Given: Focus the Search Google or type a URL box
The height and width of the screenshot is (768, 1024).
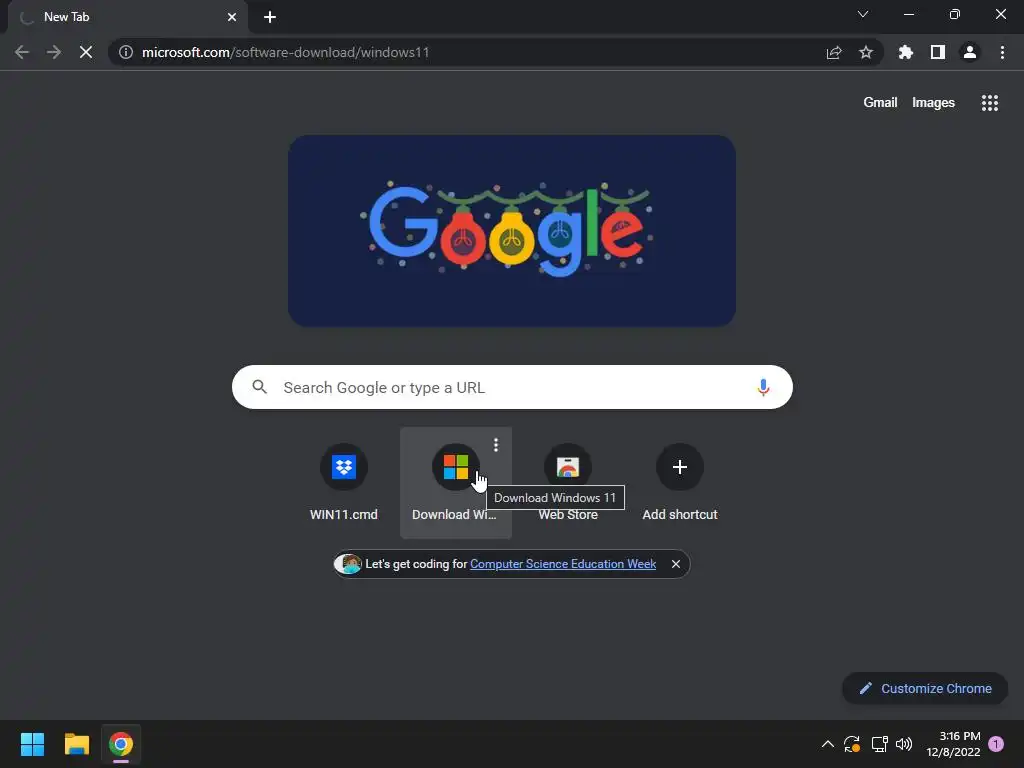Looking at the screenshot, I should click(x=512, y=387).
